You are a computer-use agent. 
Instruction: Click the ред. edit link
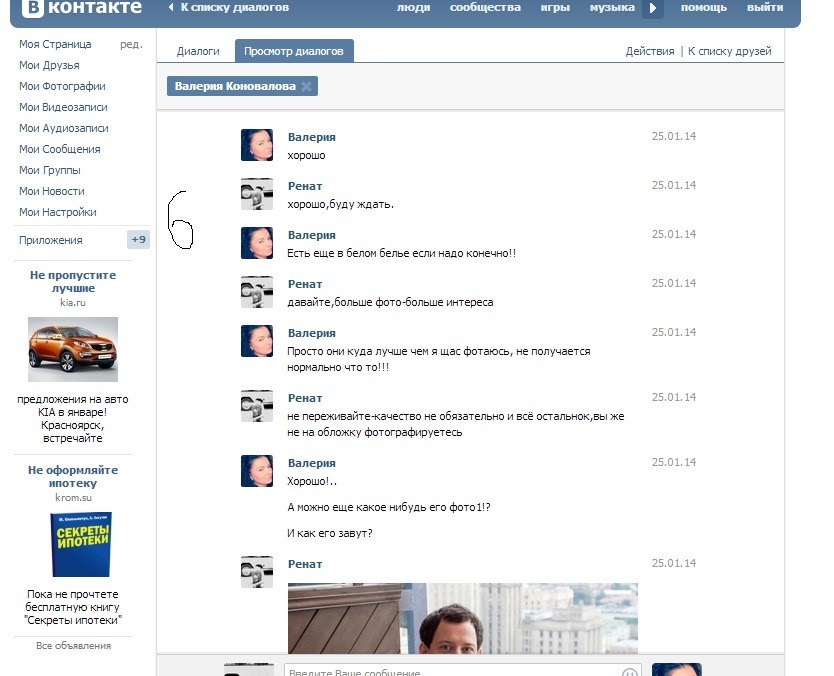click(131, 44)
